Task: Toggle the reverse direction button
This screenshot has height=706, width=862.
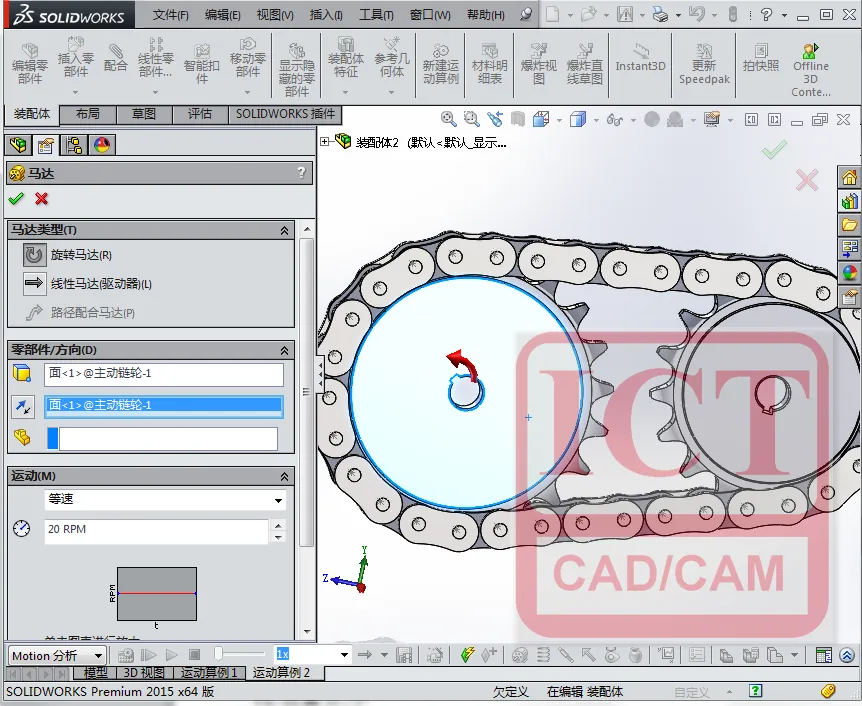Action: (23, 406)
